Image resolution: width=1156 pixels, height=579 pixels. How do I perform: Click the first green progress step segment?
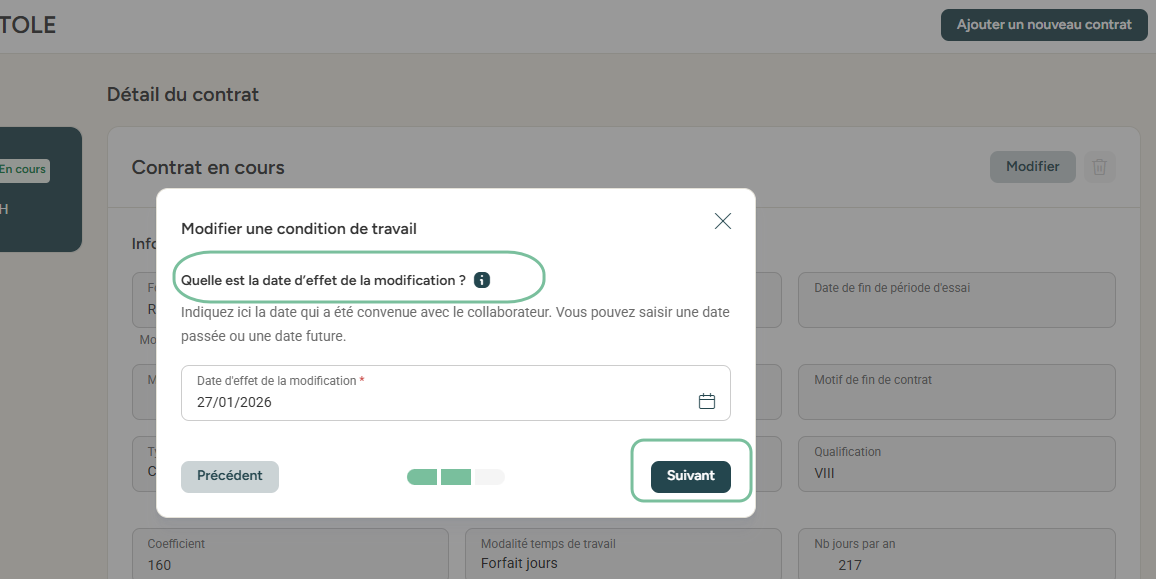(422, 477)
